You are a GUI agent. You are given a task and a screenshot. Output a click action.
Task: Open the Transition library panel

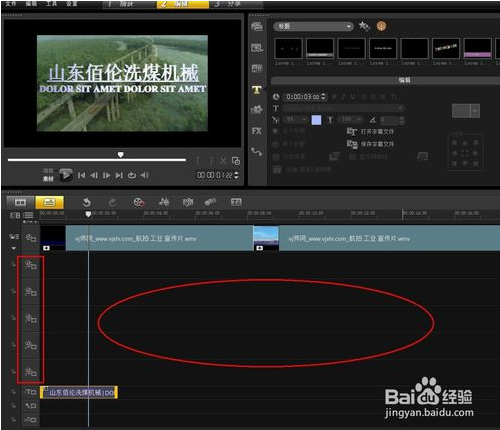tap(257, 68)
